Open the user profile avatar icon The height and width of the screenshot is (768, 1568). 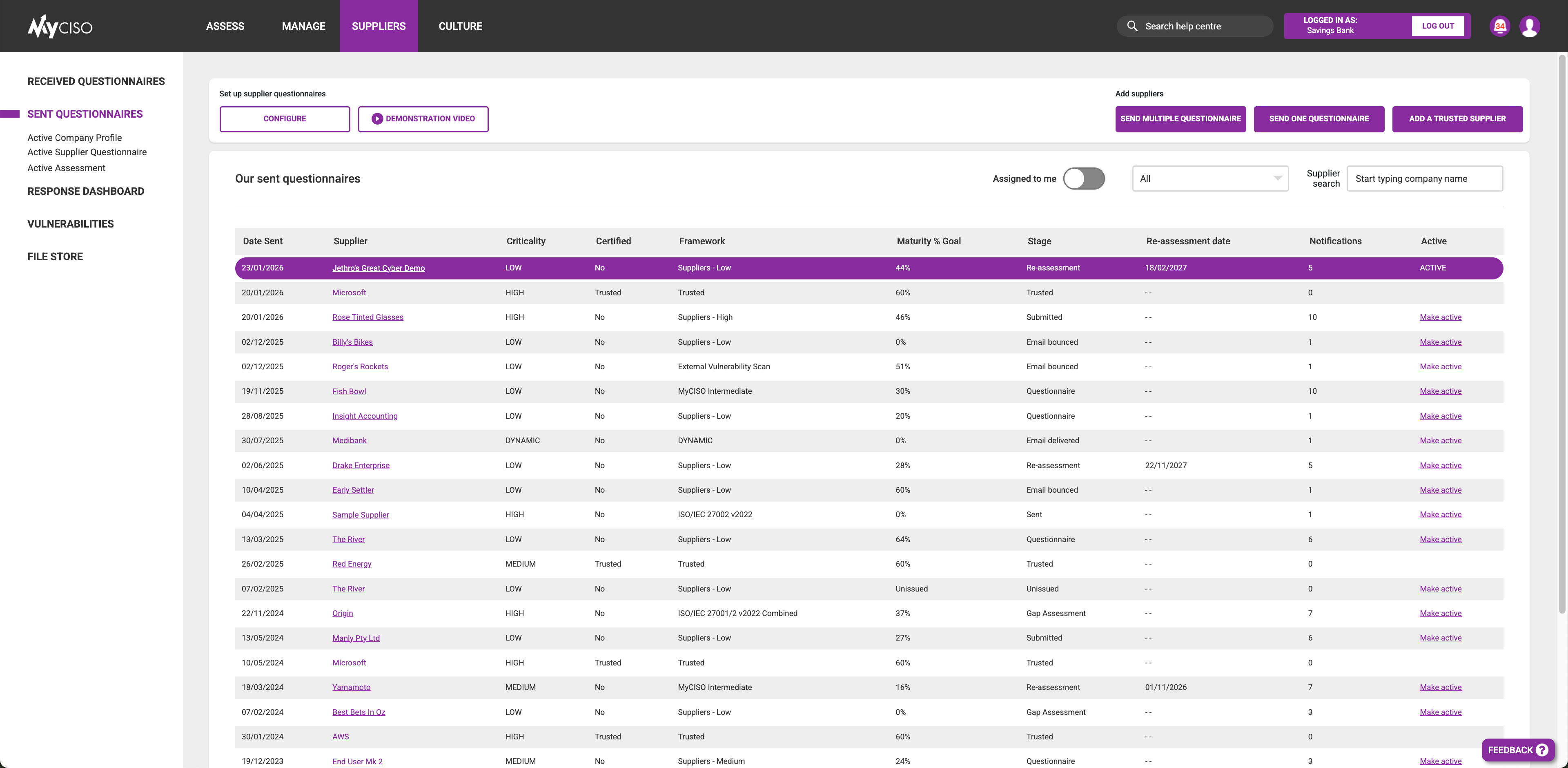tap(1530, 26)
